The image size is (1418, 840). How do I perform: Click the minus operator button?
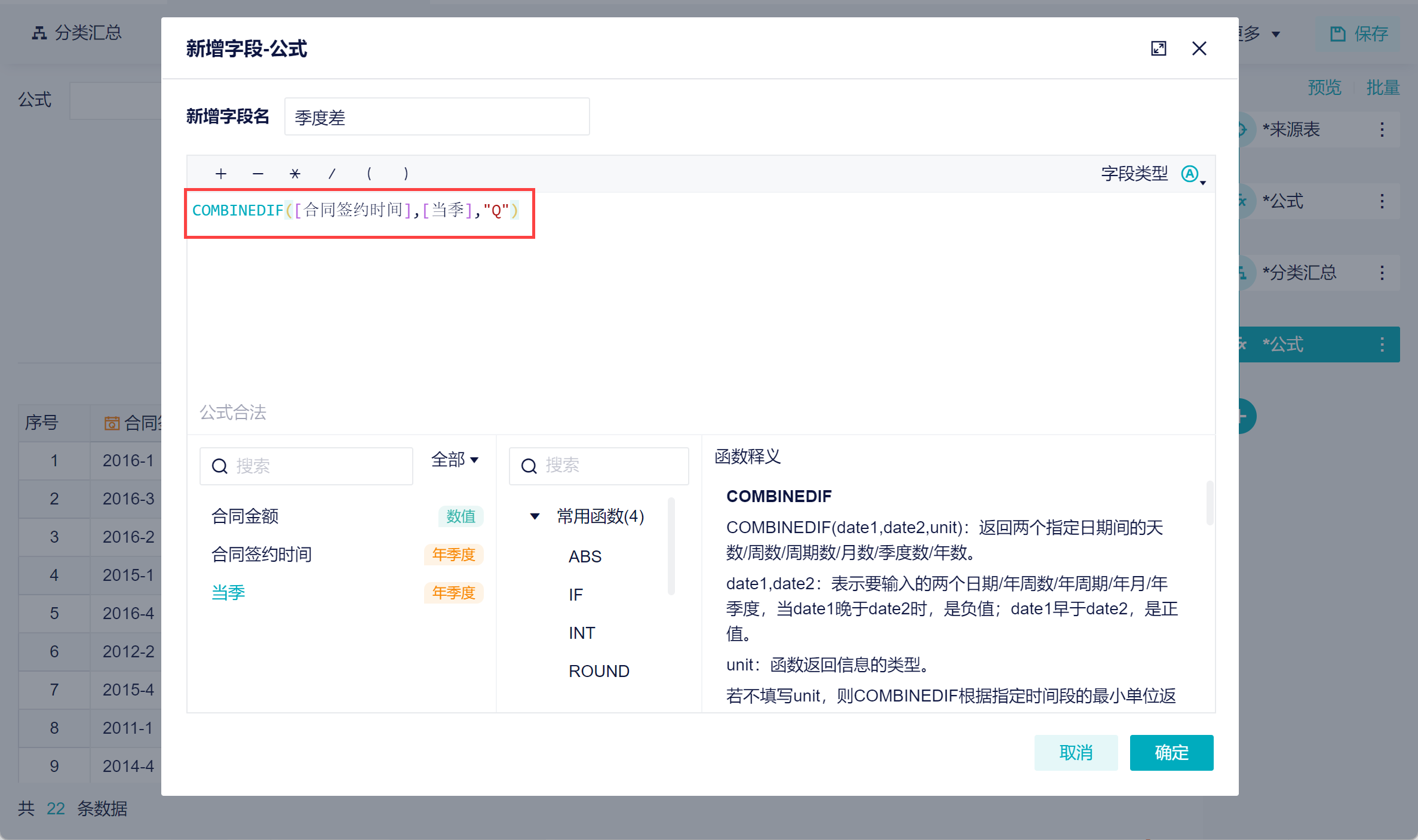(x=258, y=174)
